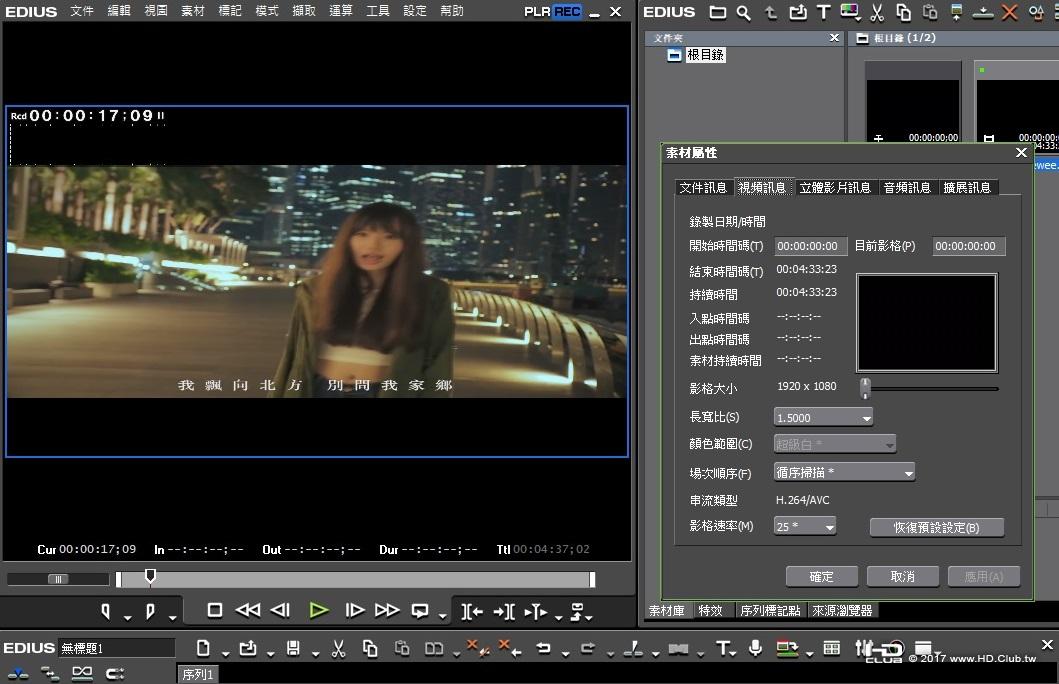Image resolution: width=1059 pixels, height=684 pixels.
Task: Toggle the REC mode indicator
Action: click(x=567, y=11)
